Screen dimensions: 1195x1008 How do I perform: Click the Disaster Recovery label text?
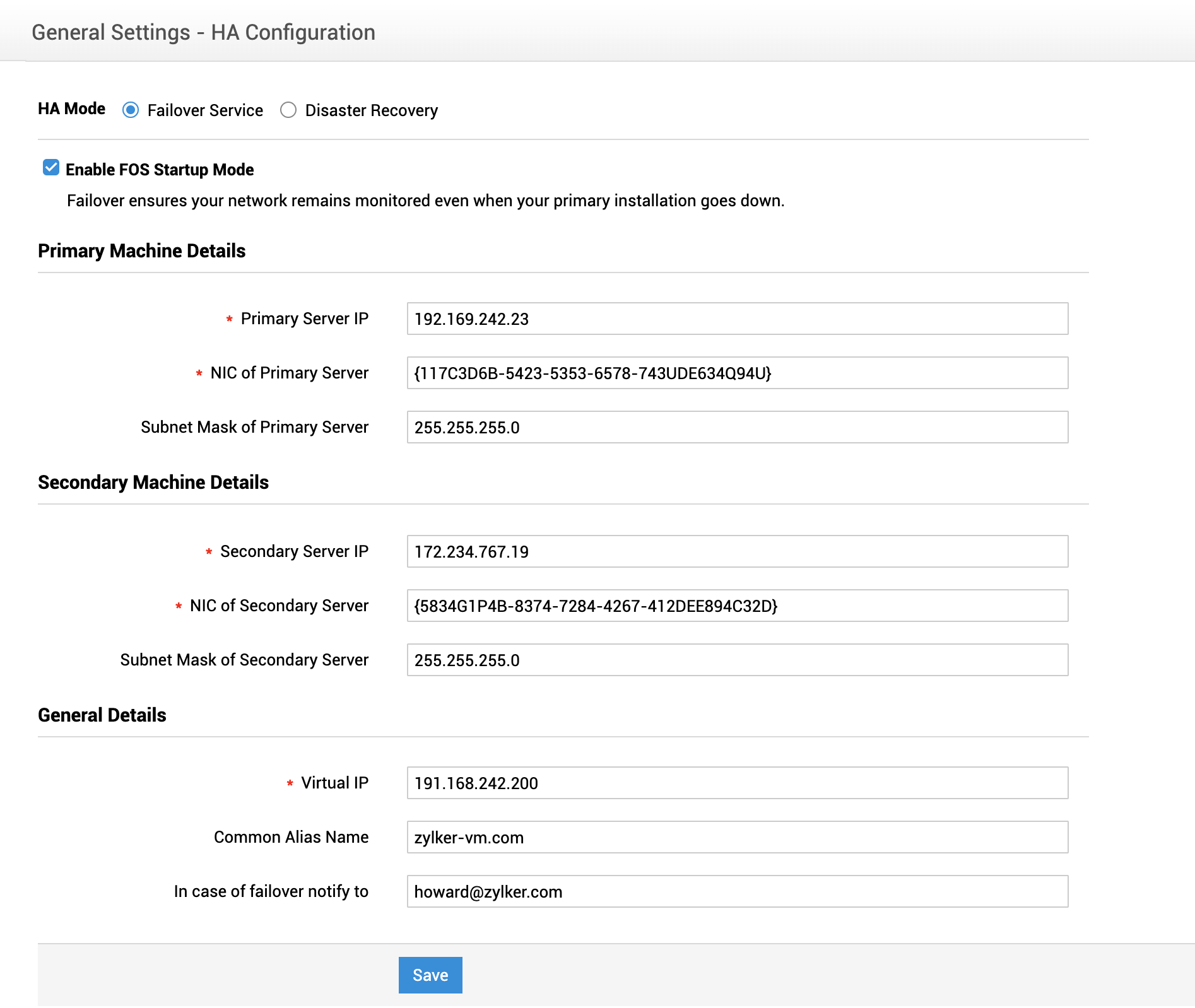371,110
